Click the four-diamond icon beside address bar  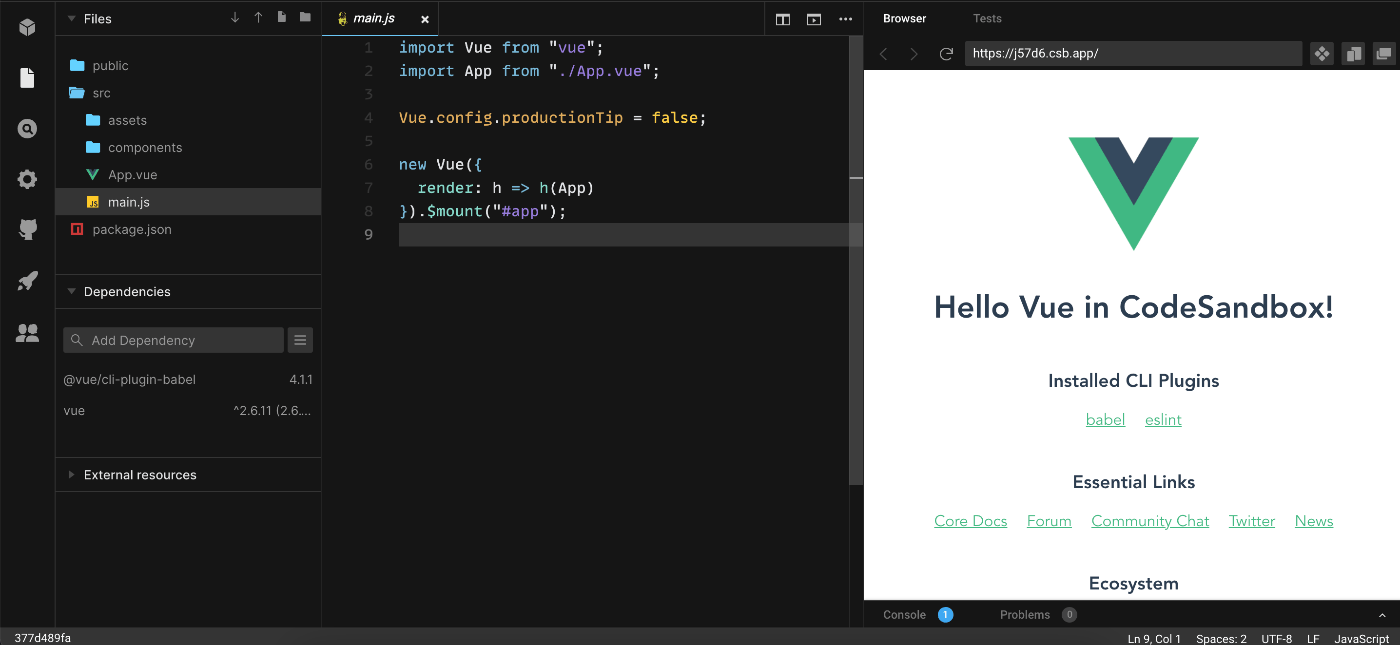[x=1322, y=54]
